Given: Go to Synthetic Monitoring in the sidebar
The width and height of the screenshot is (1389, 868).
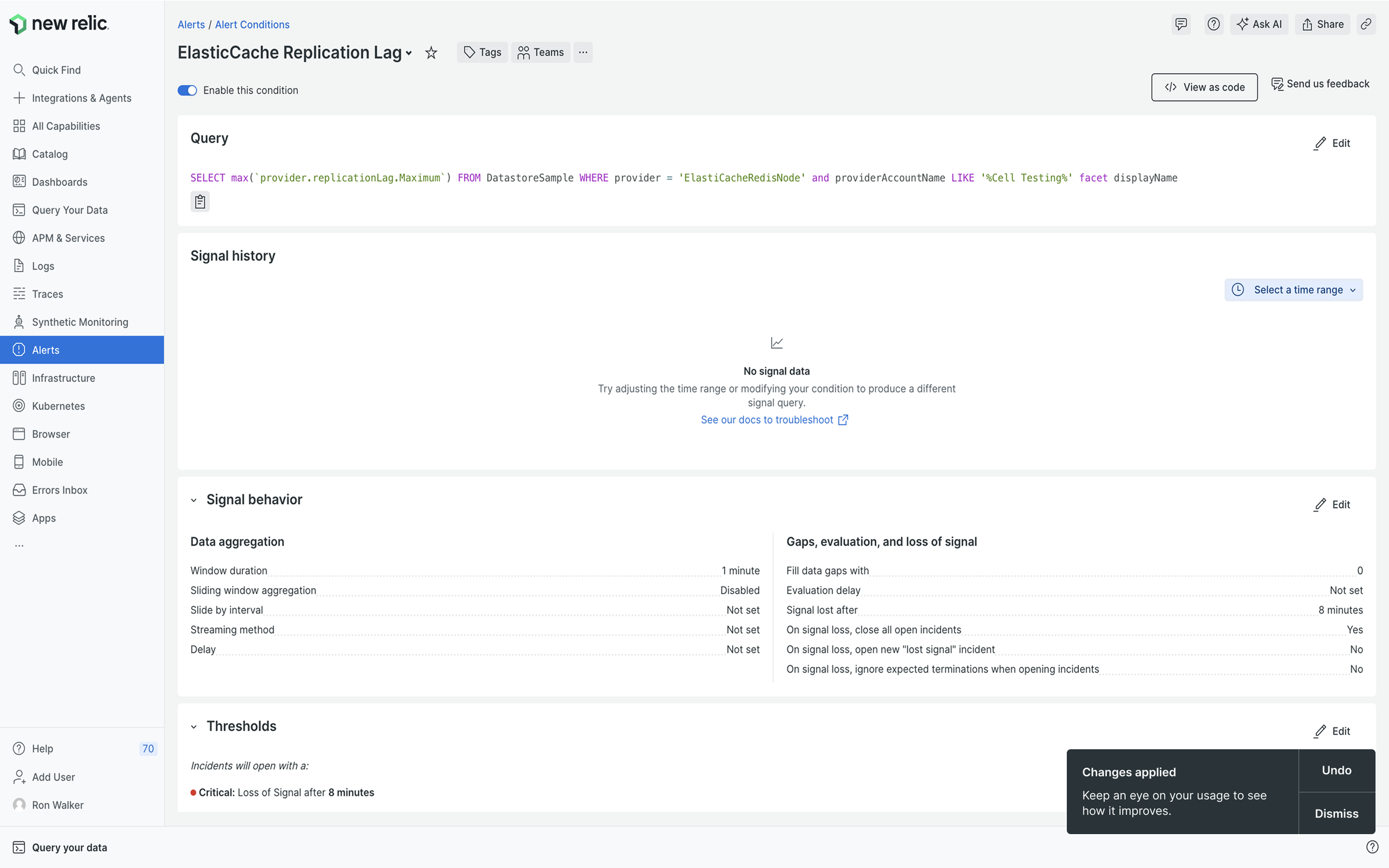Looking at the screenshot, I should point(80,322).
